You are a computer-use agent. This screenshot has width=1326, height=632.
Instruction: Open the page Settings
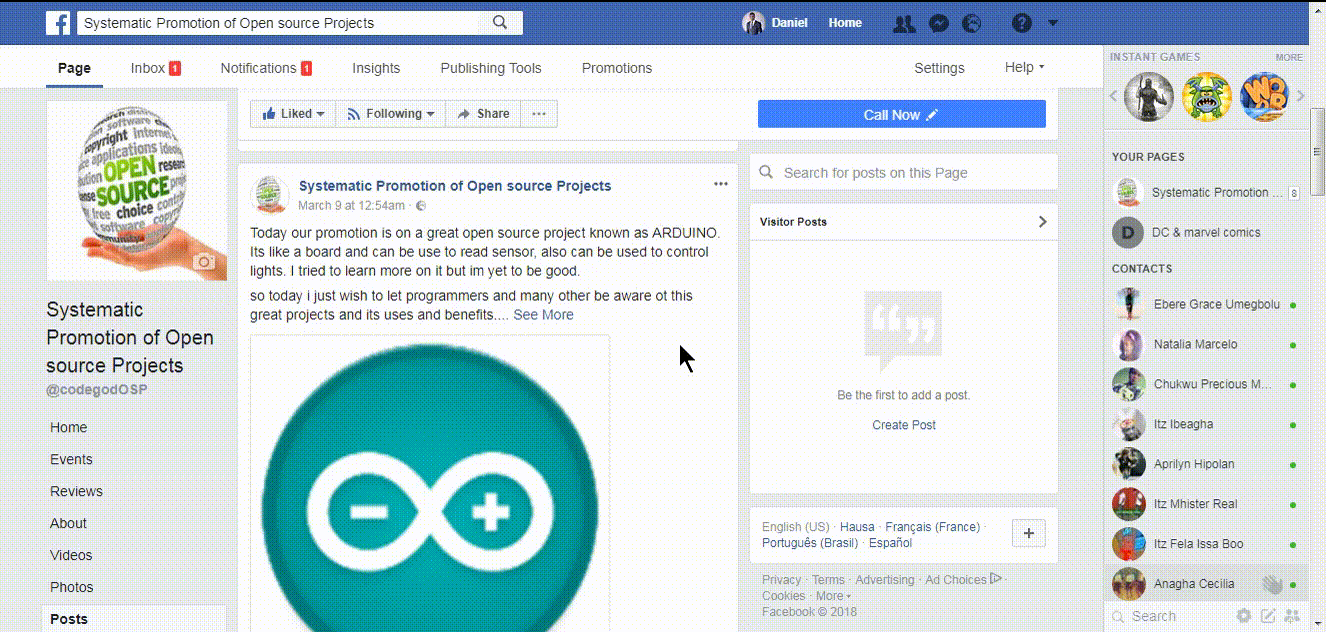[939, 68]
